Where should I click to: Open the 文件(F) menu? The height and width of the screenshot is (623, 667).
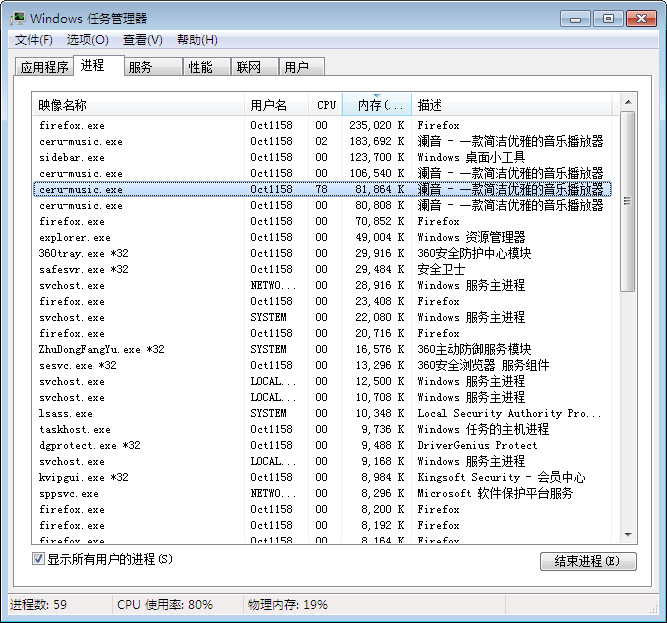coord(33,40)
